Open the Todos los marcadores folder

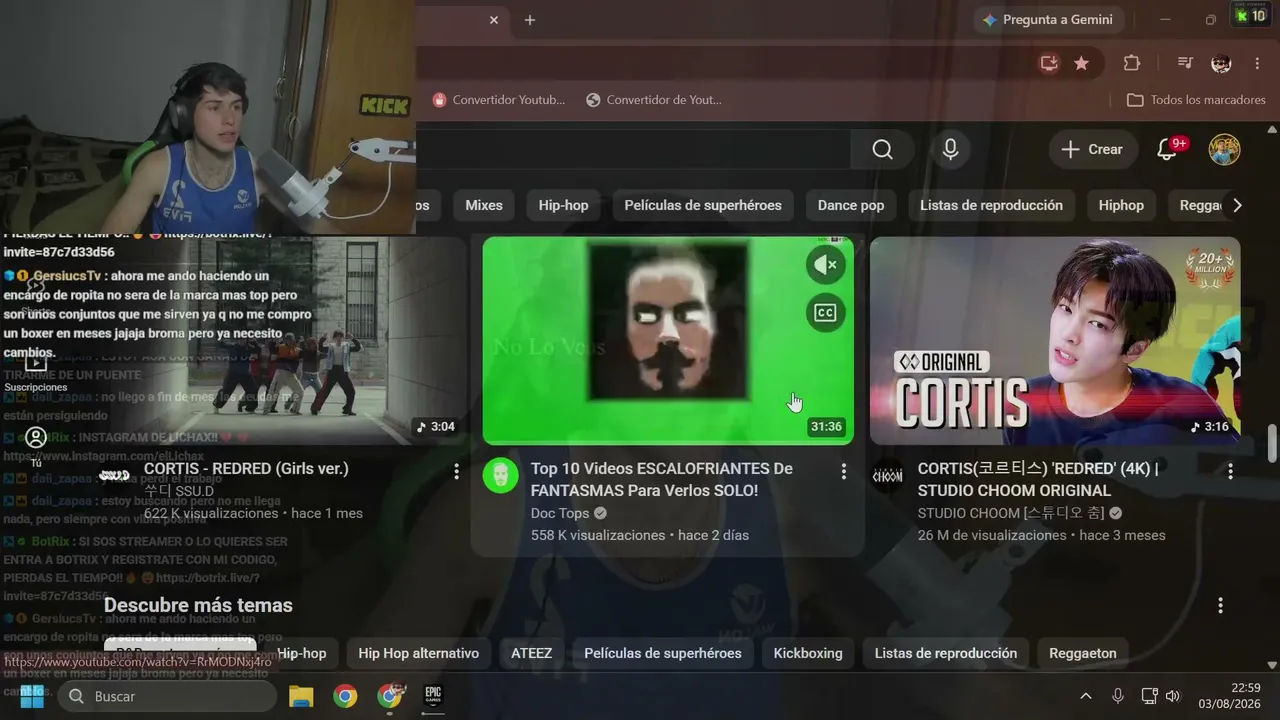pyautogui.click(x=1196, y=100)
